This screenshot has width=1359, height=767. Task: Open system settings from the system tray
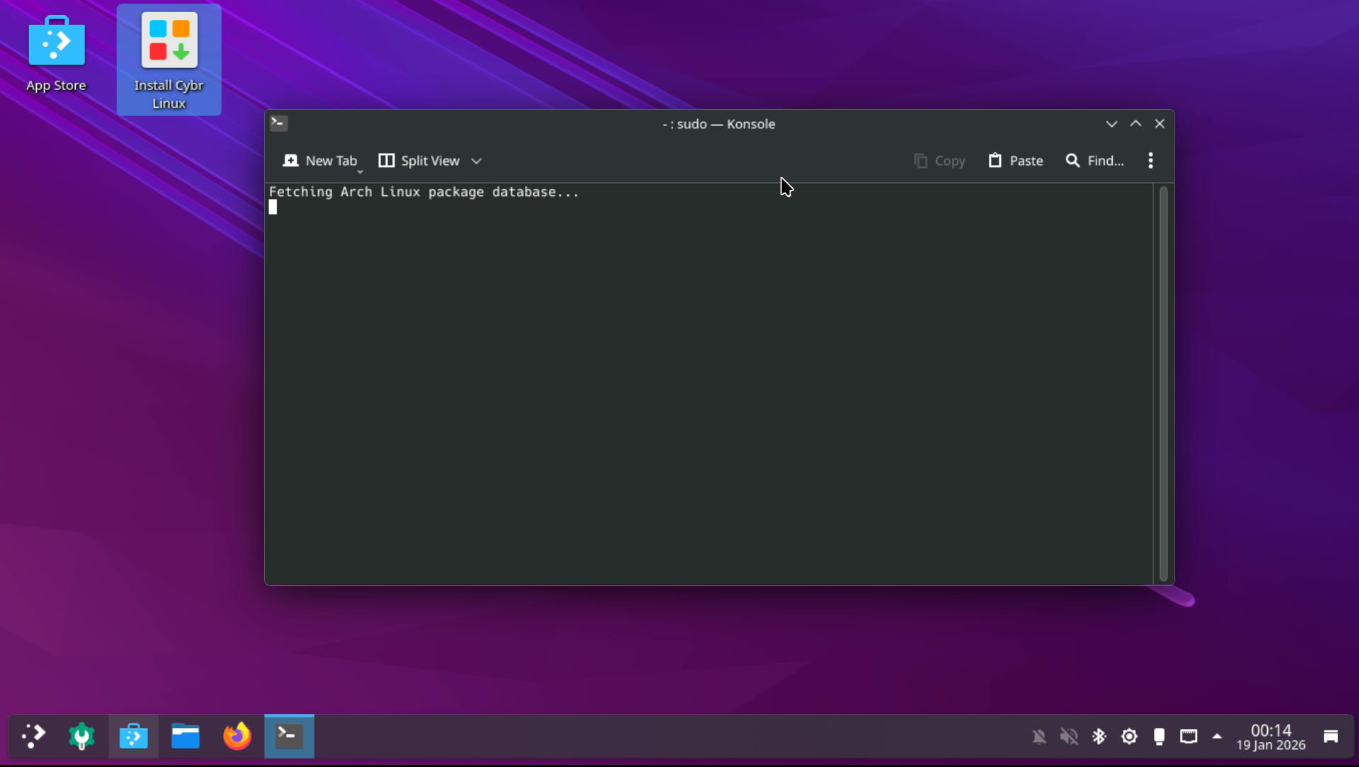pos(1129,736)
